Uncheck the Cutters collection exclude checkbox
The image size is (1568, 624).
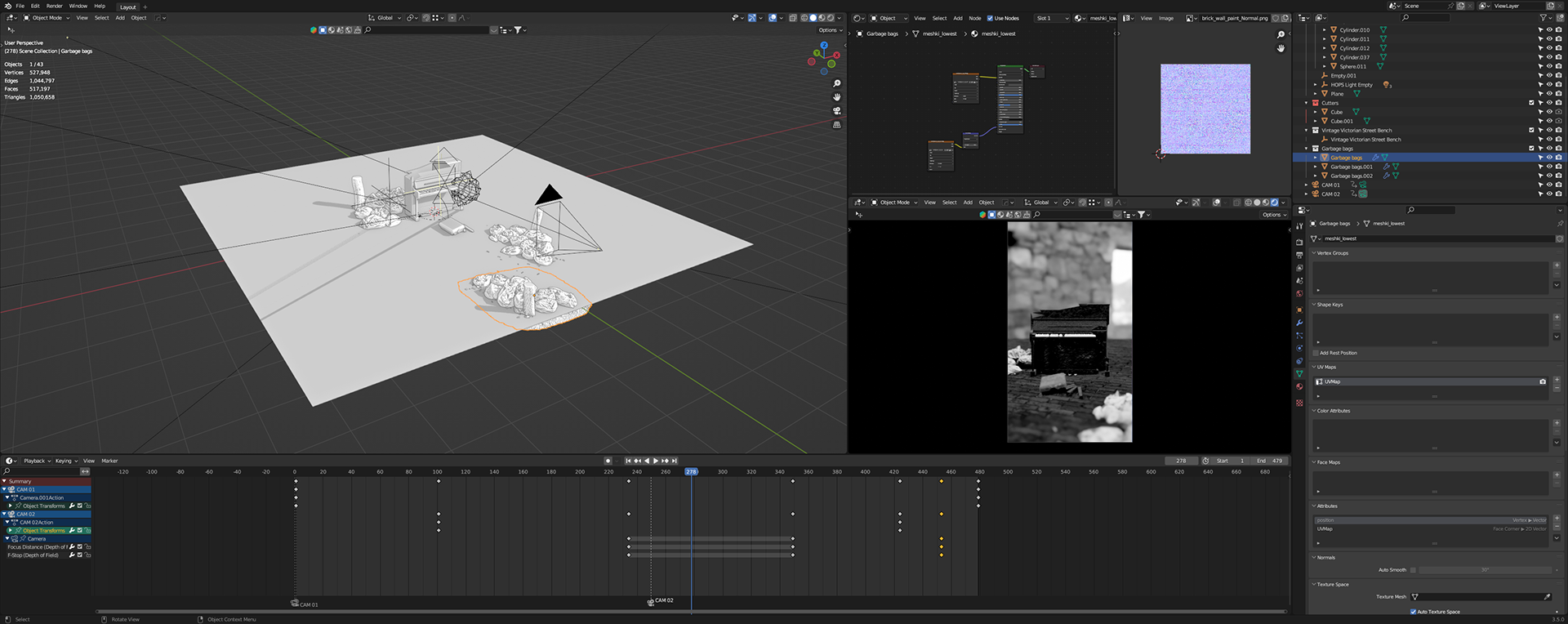pyautogui.click(x=1531, y=103)
